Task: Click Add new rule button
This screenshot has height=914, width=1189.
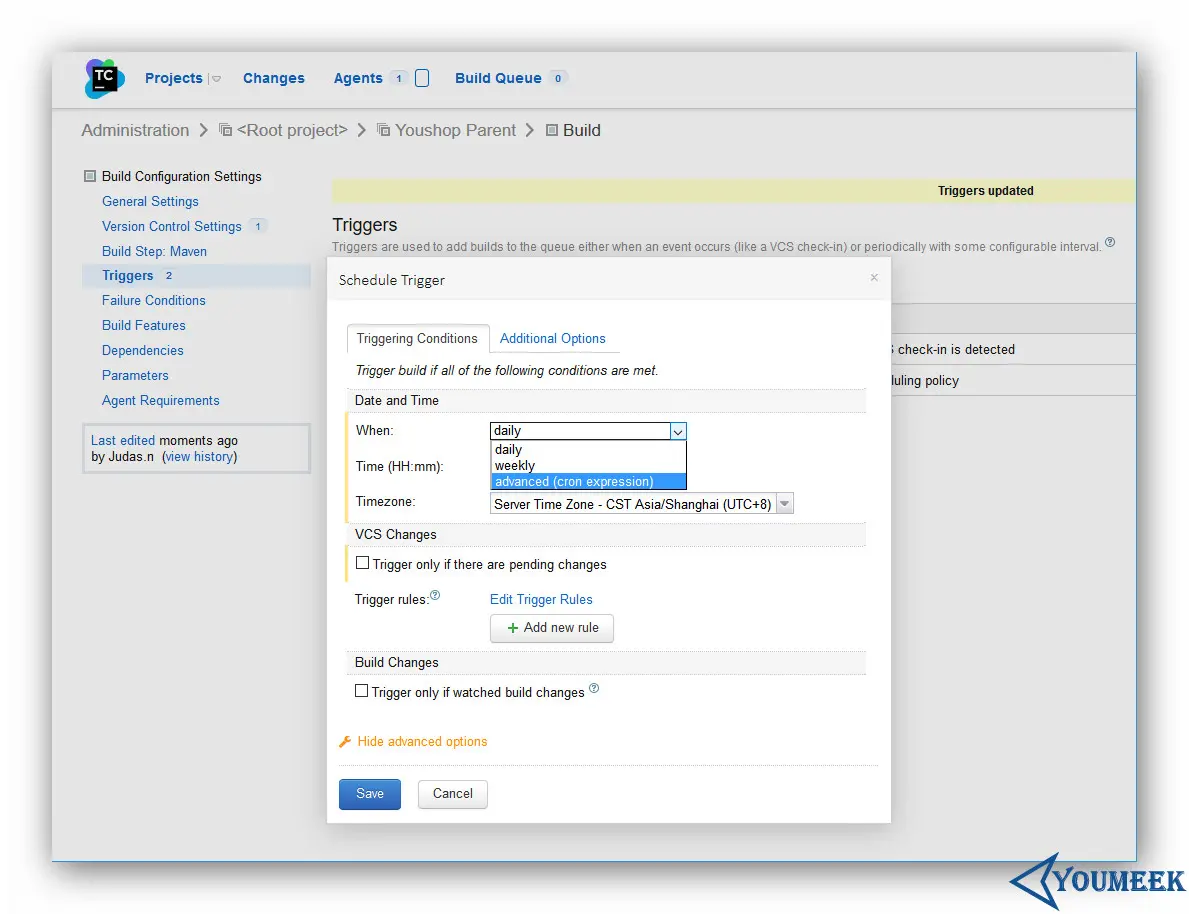Action: [552, 628]
